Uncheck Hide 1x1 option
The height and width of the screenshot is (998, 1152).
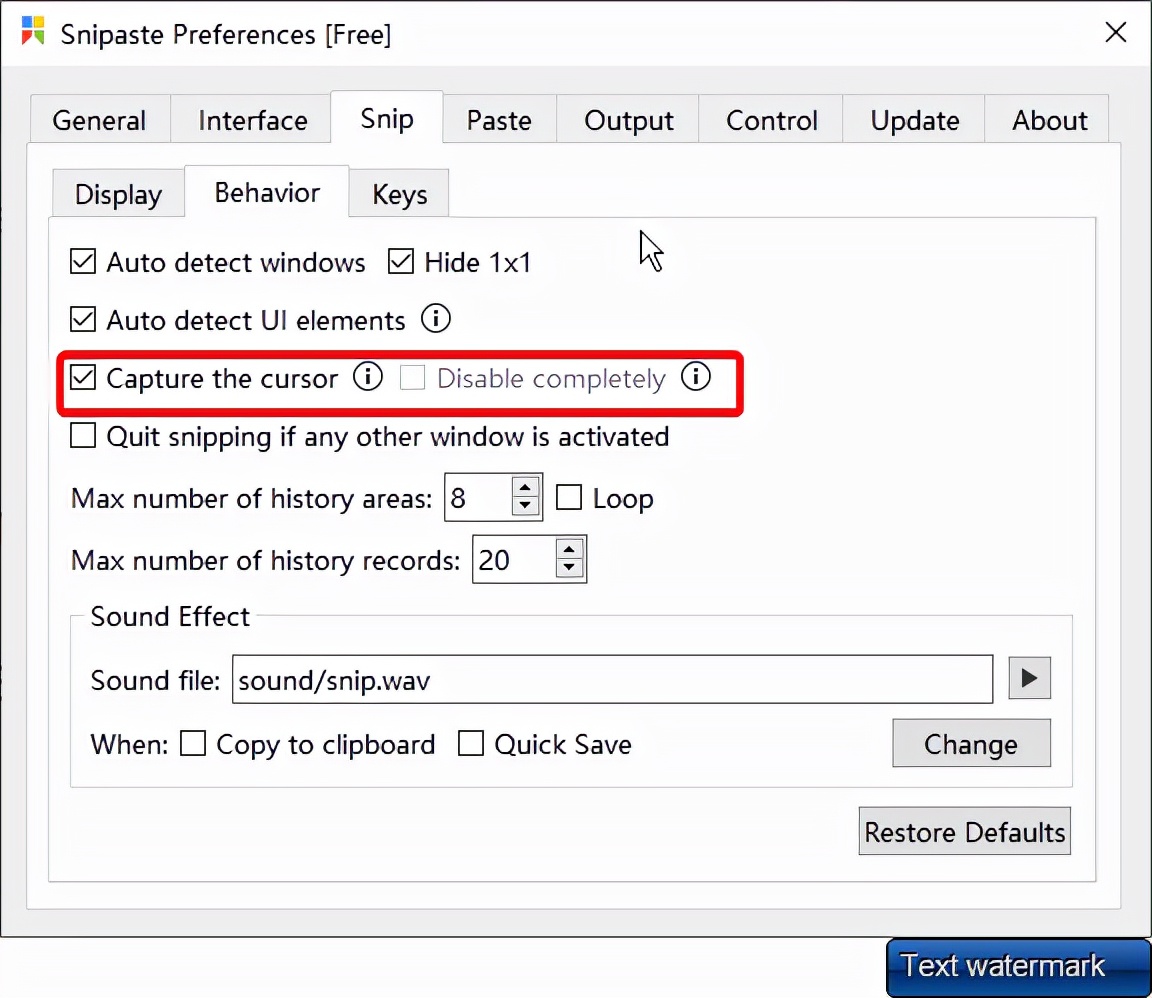point(401,263)
